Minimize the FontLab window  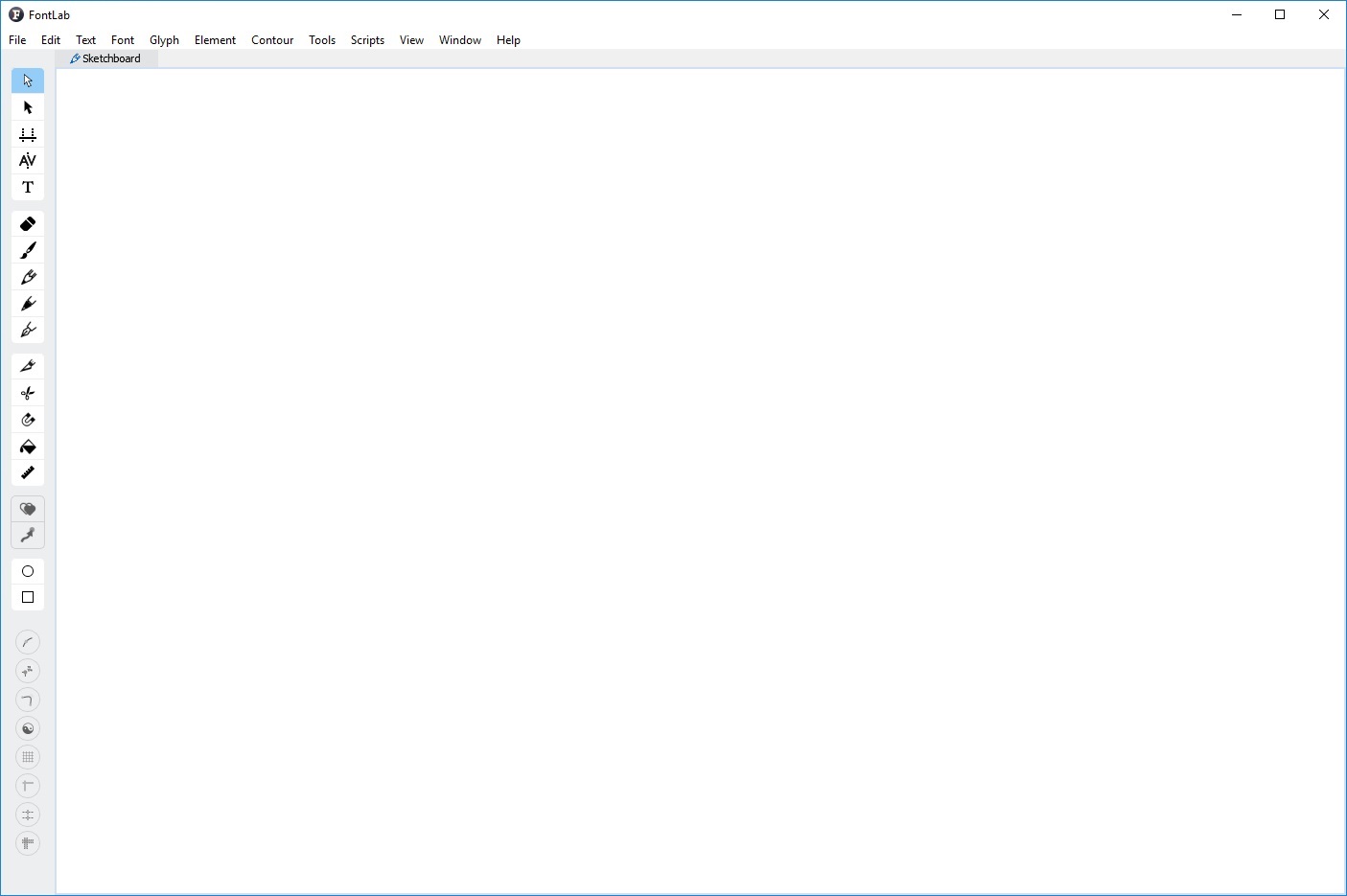pos(1237,14)
